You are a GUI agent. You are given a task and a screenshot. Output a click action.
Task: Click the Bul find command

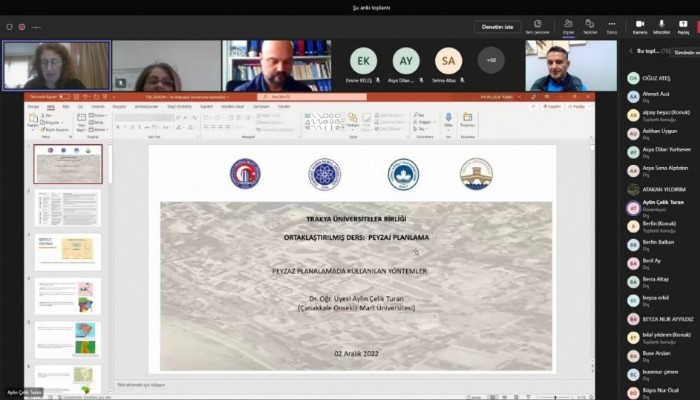[x=419, y=115]
